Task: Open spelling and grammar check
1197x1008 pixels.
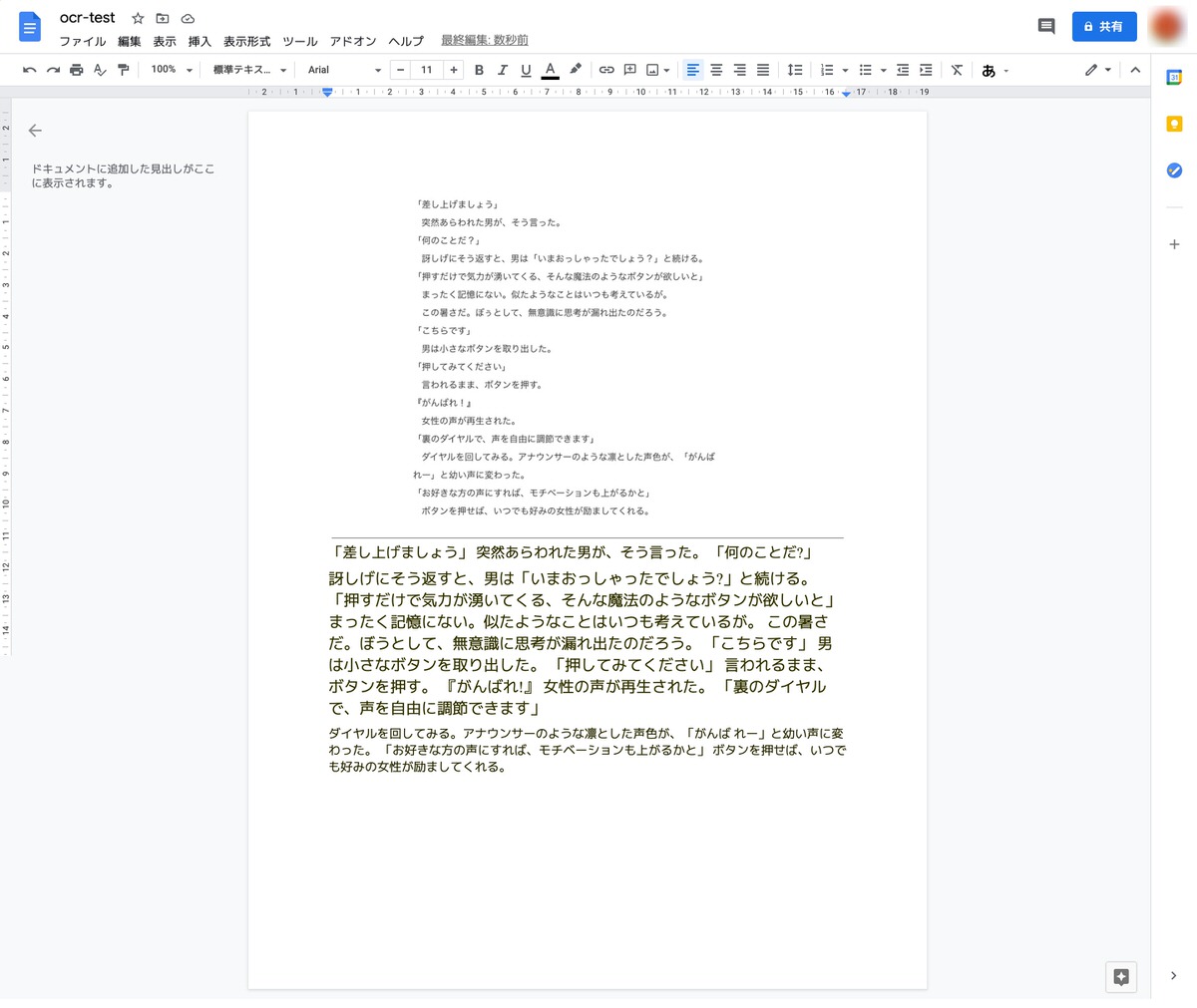Action: tap(99, 70)
